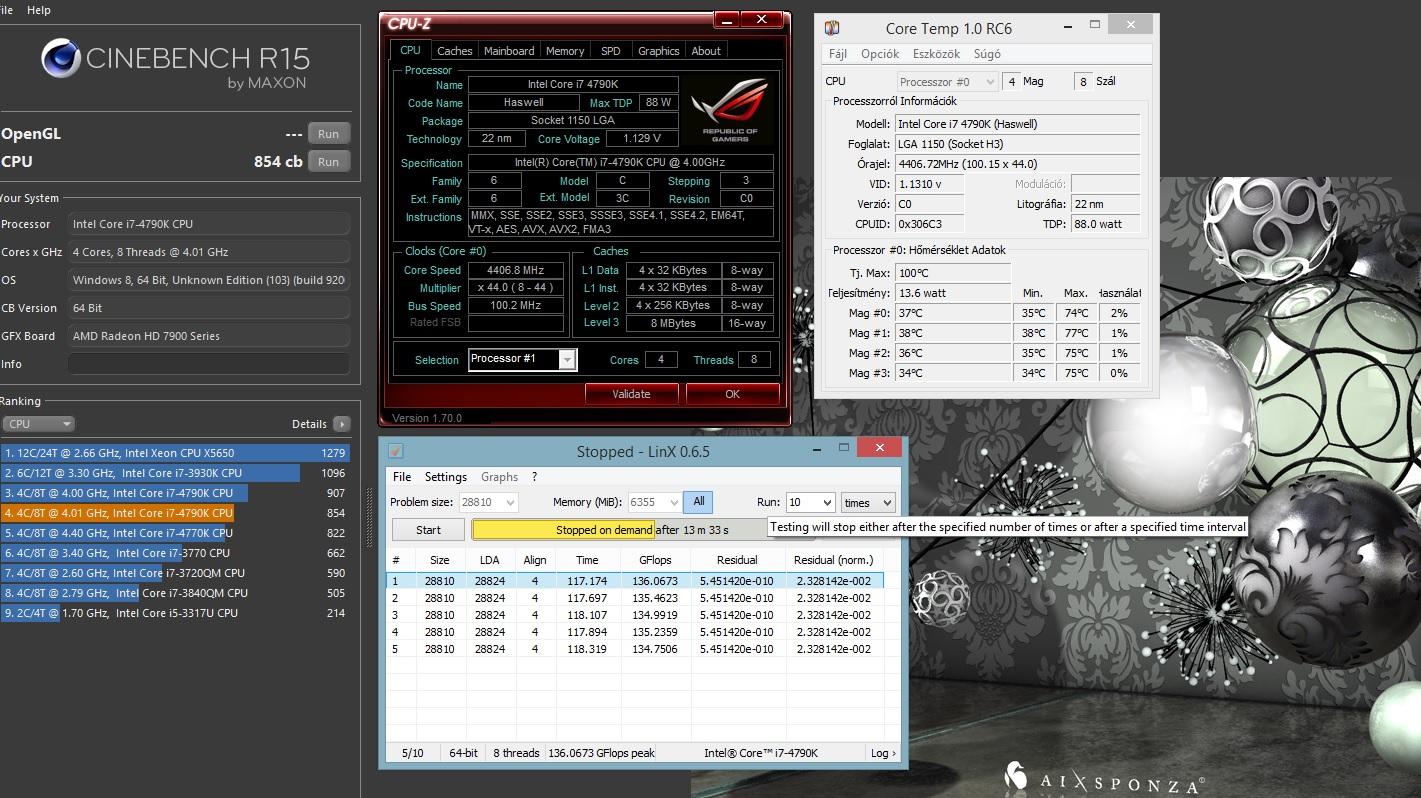The height and width of the screenshot is (798, 1421).
Task: Select LinX result row 2 with 135.4623 GFlops
Action: pos(635,598)
